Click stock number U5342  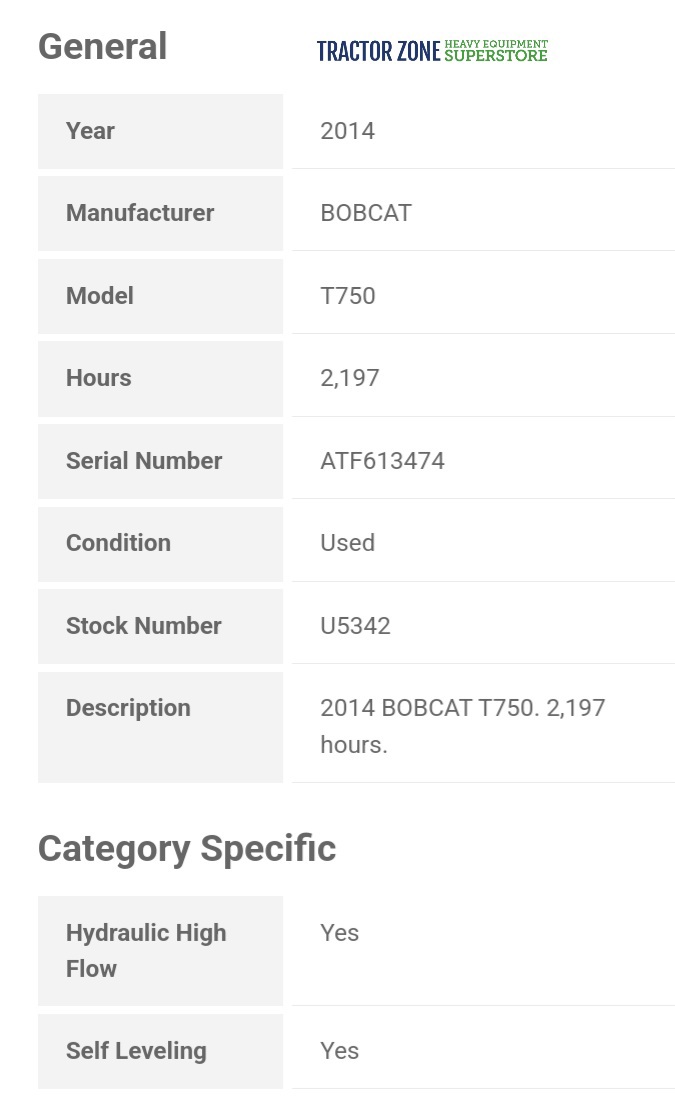tap(355, 626)
